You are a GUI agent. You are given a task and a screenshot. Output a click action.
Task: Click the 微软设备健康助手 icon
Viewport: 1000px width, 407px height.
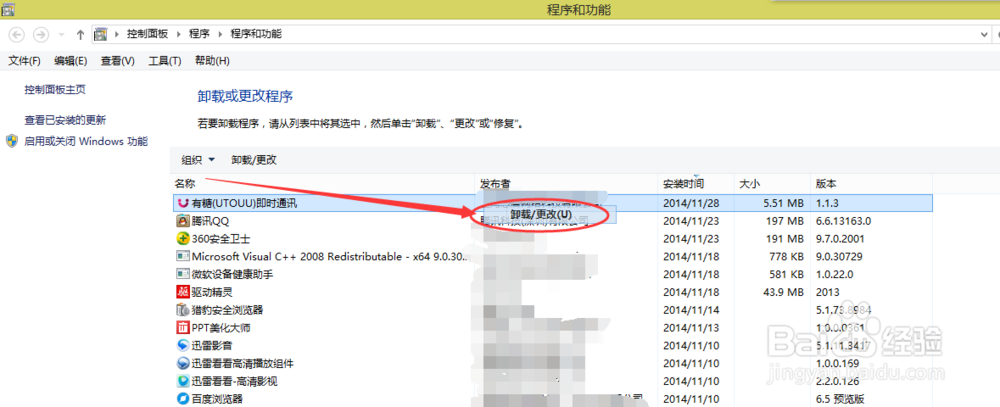(183, 274)
